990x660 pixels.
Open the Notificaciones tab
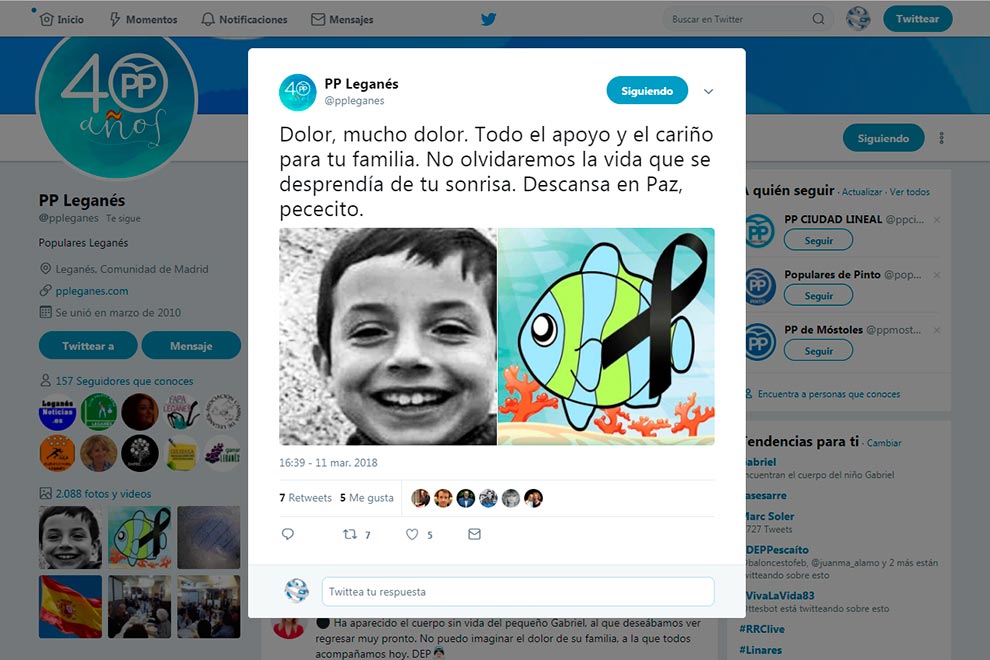244,19
